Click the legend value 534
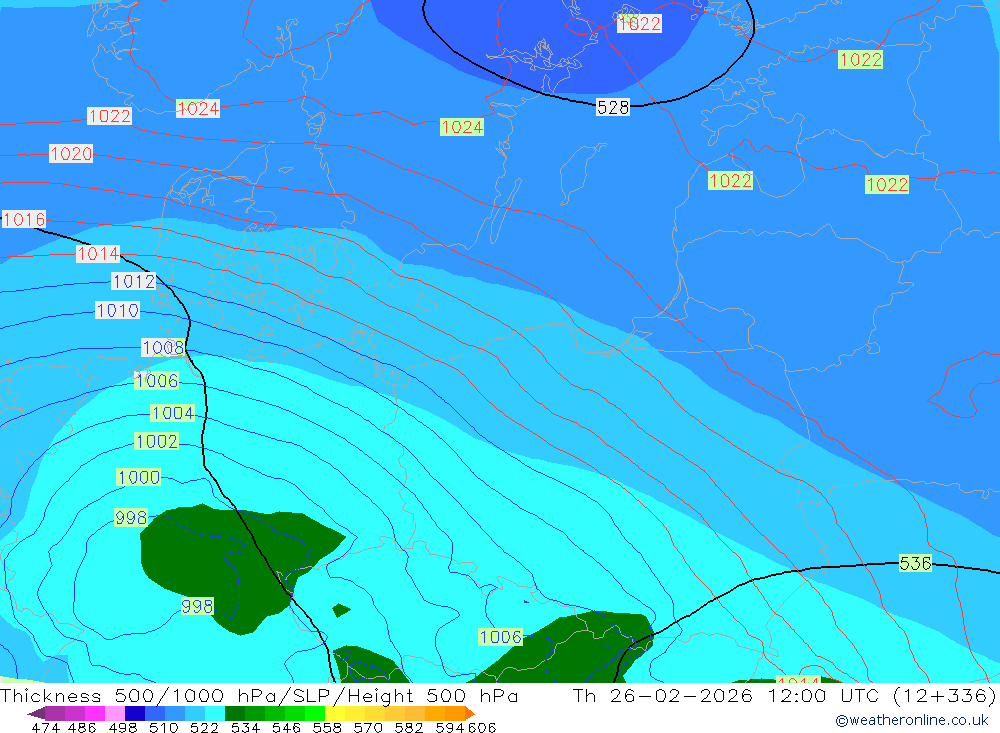Viewport: 1000px width, 733px height. pyautogui.click(x=246, y=727)
